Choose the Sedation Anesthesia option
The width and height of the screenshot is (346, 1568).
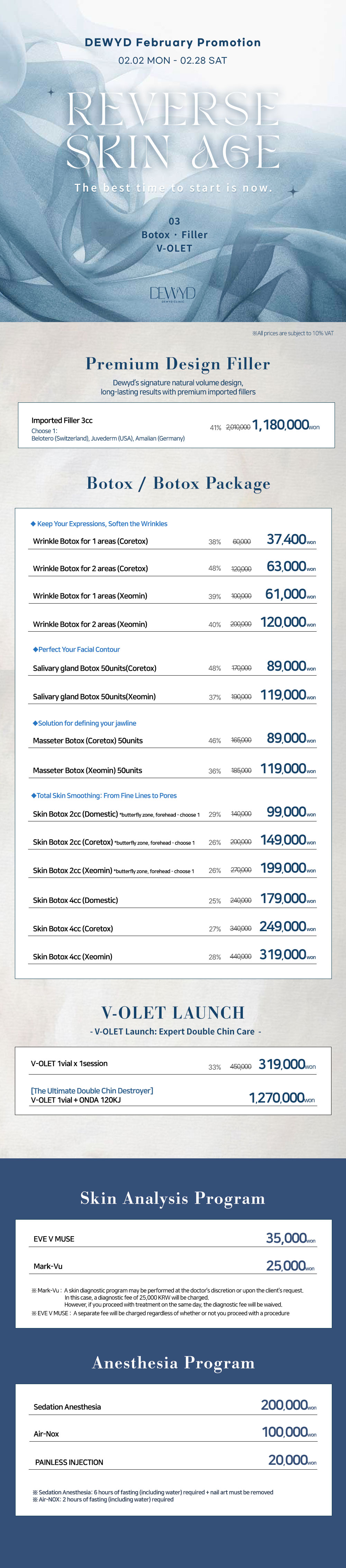(67, 1407)
